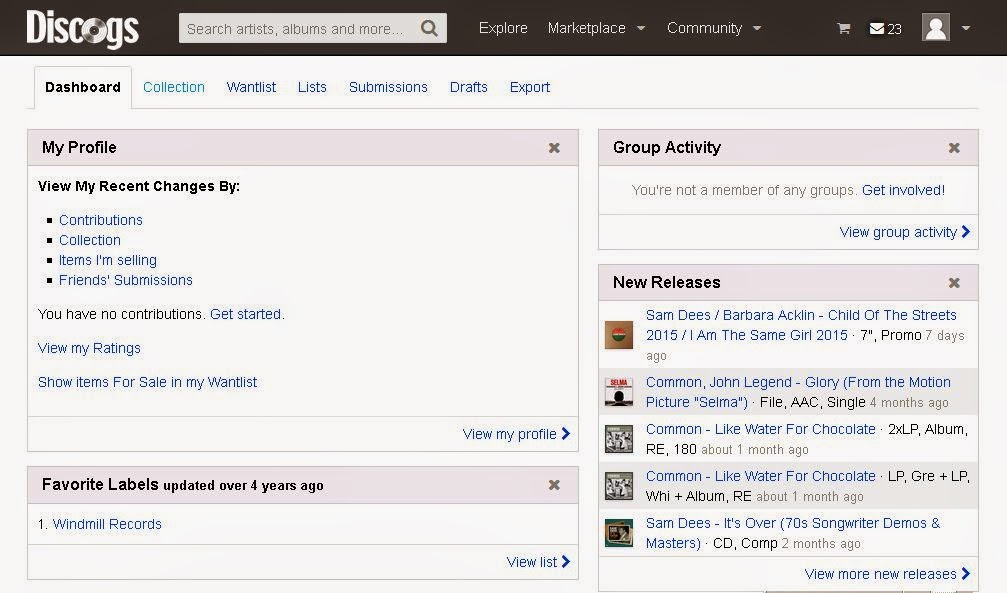Open the Sam Dees It's Over thumbnail
Image resolution: width=1007 pixels, height=593 pixels.
tap(619, 533)
